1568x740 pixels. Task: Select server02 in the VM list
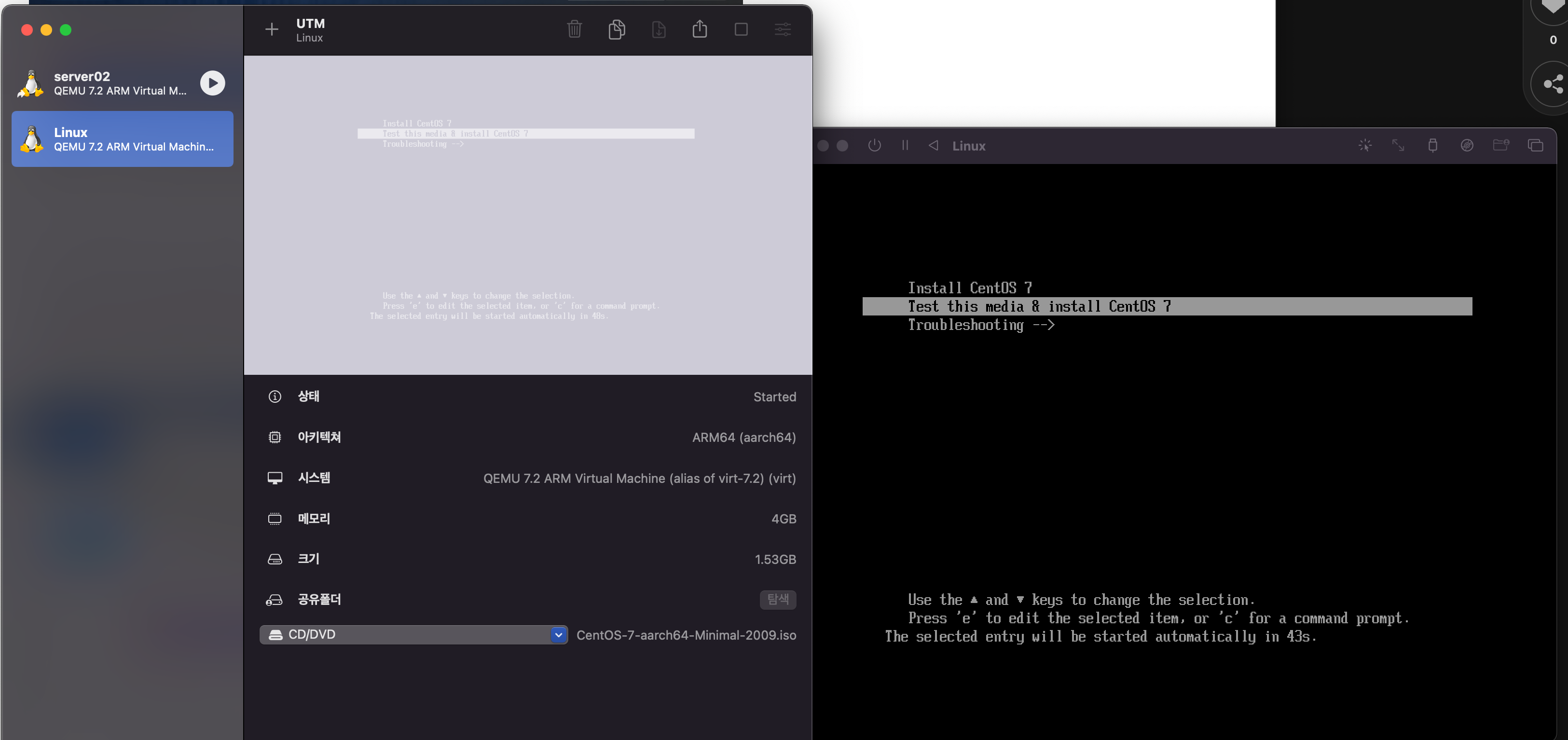click(123, 83)
